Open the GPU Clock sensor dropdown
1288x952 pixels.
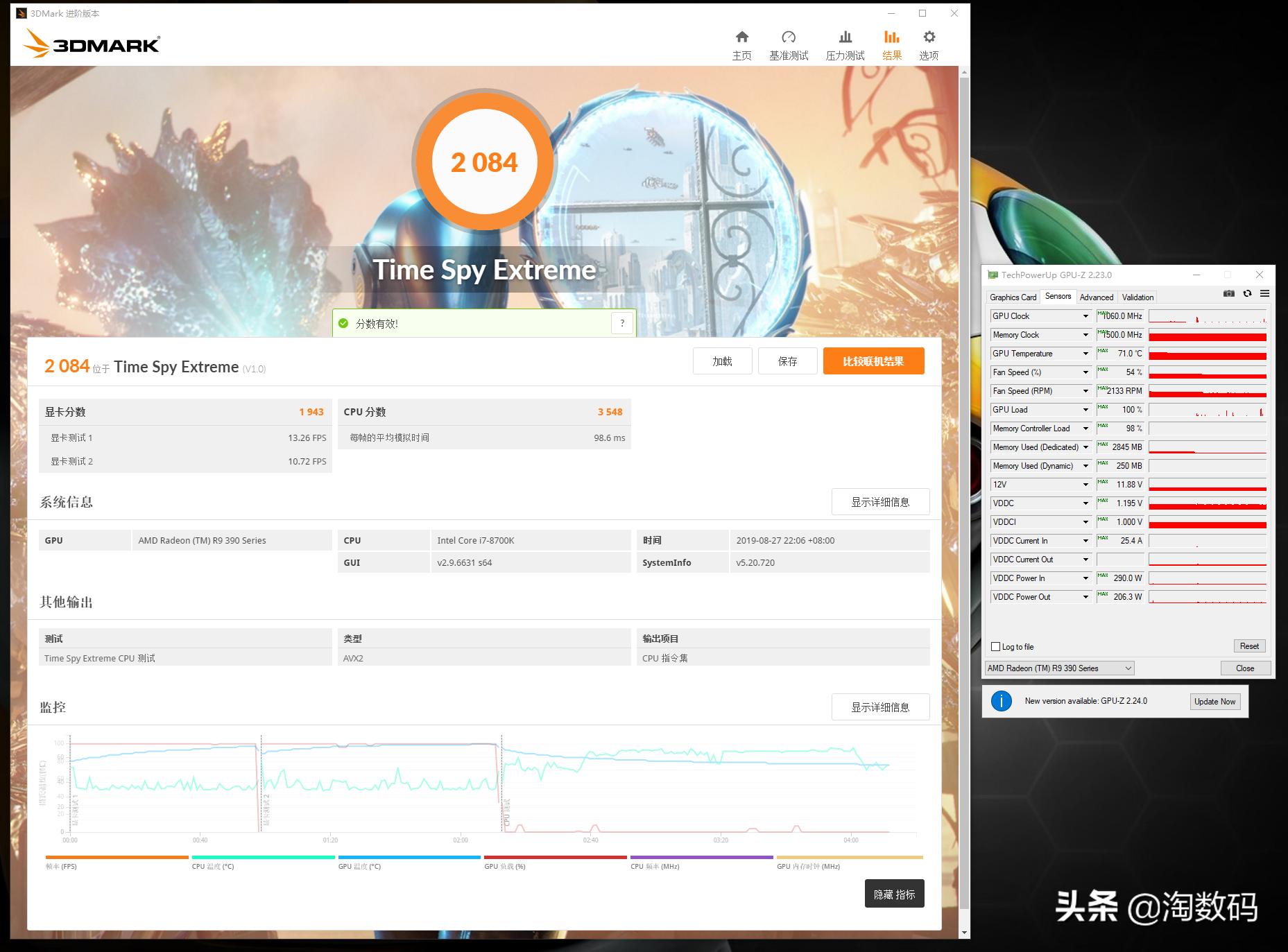point(1085,315)
